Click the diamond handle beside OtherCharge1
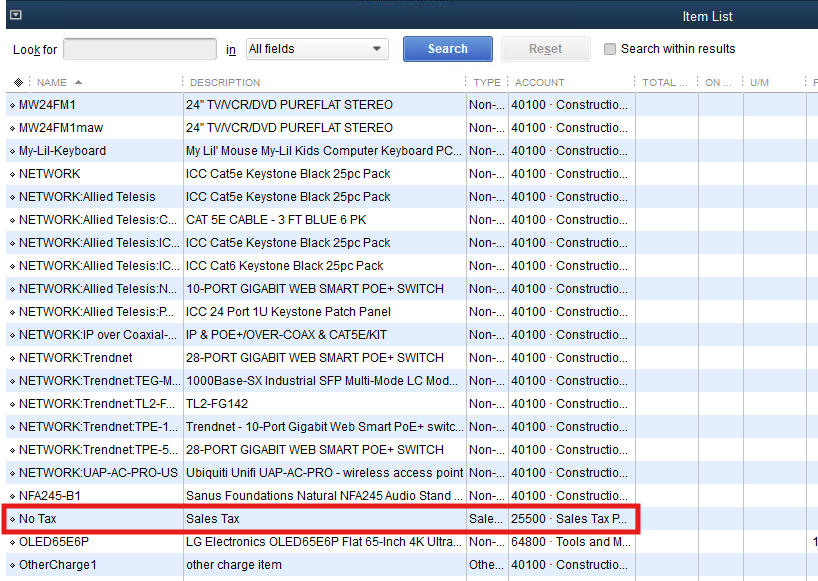This screenshot has height=581, width=818. 13,565
